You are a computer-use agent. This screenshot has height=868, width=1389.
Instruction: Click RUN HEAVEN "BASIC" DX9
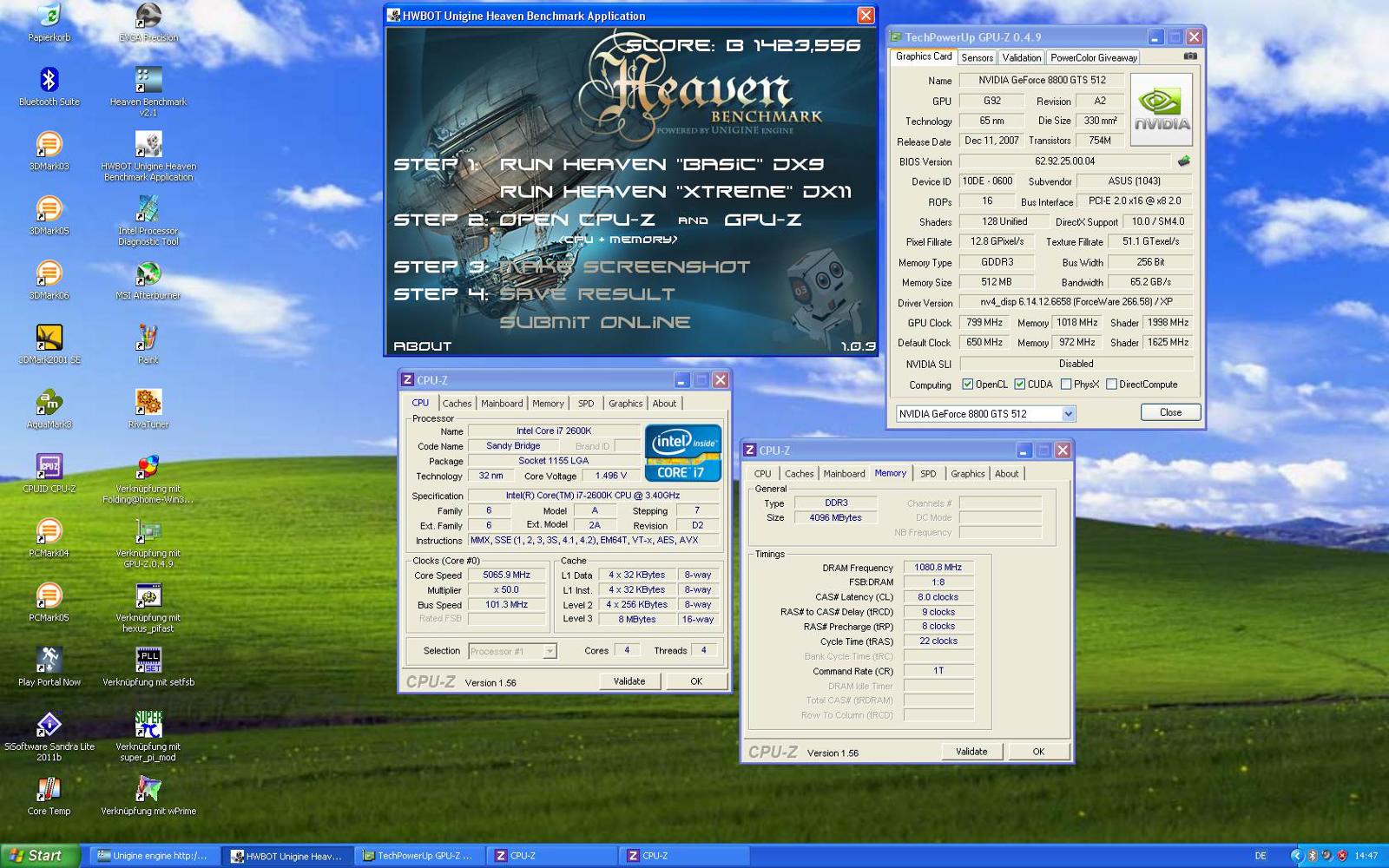tap(662, 164)
